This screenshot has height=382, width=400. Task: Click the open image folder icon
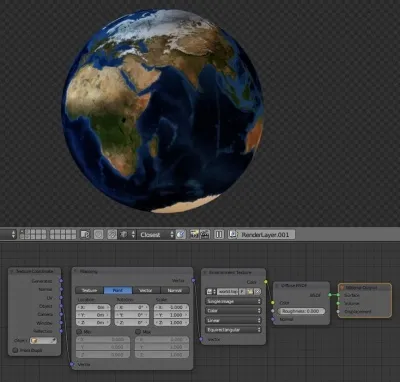(250, 292)
